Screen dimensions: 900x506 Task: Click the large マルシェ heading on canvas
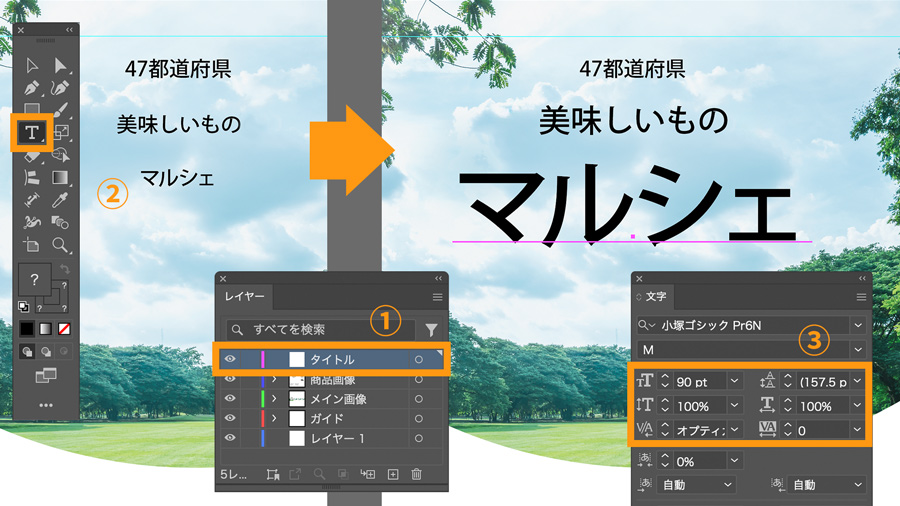point(628,204)
